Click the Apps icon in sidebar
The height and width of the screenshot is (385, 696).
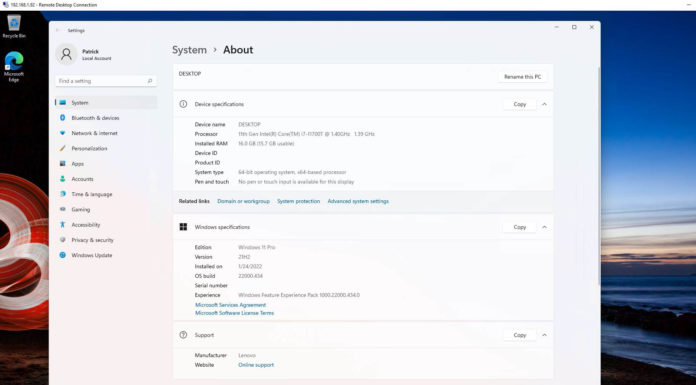pyautogui.click(x=63, y=163)
